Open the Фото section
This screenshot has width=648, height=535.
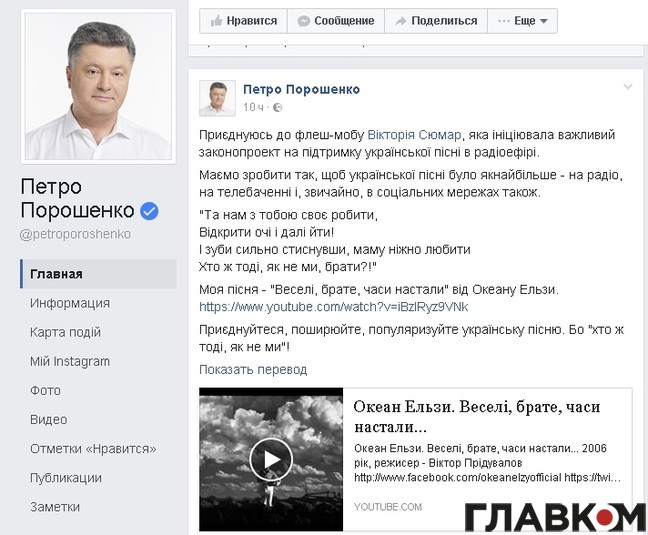click(45, 390)
